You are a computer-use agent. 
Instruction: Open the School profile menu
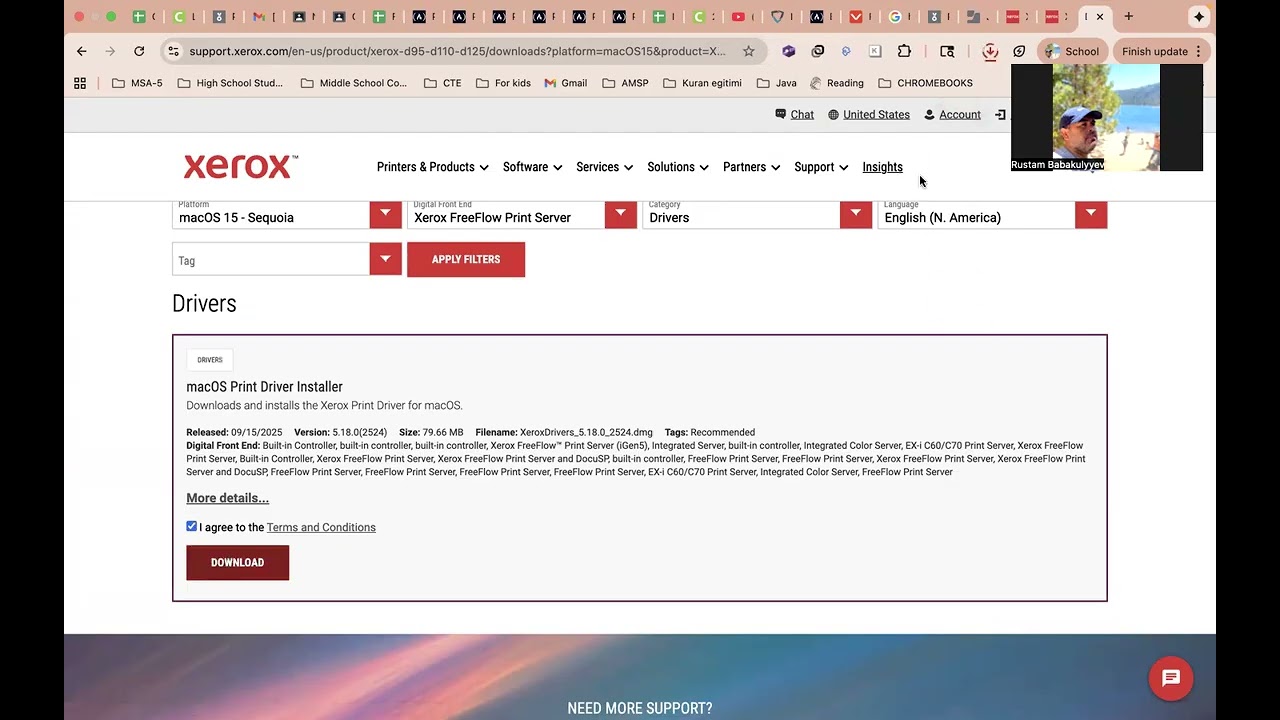pyautogui.click(x=1071, y=51)
